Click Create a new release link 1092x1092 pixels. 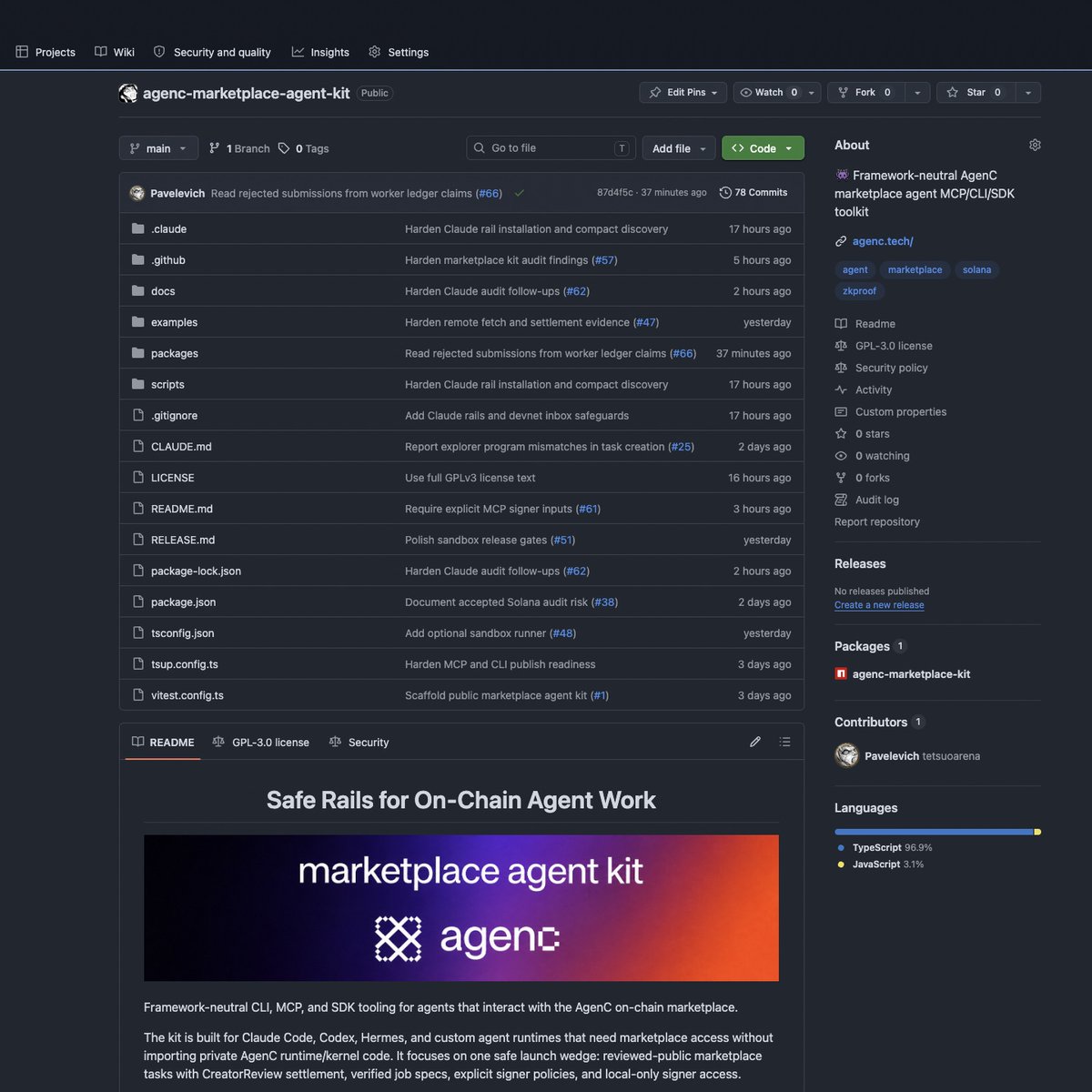click(879, 604)
